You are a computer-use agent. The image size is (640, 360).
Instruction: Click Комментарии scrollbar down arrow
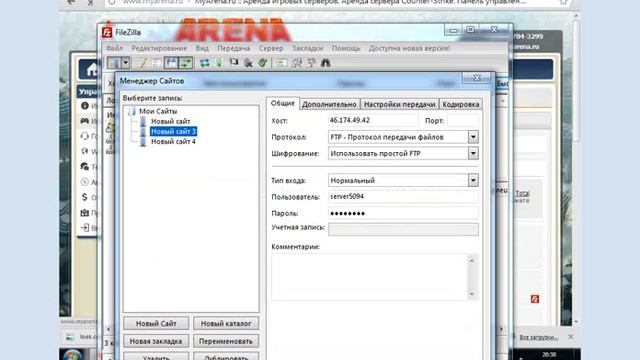coord(472,294)
